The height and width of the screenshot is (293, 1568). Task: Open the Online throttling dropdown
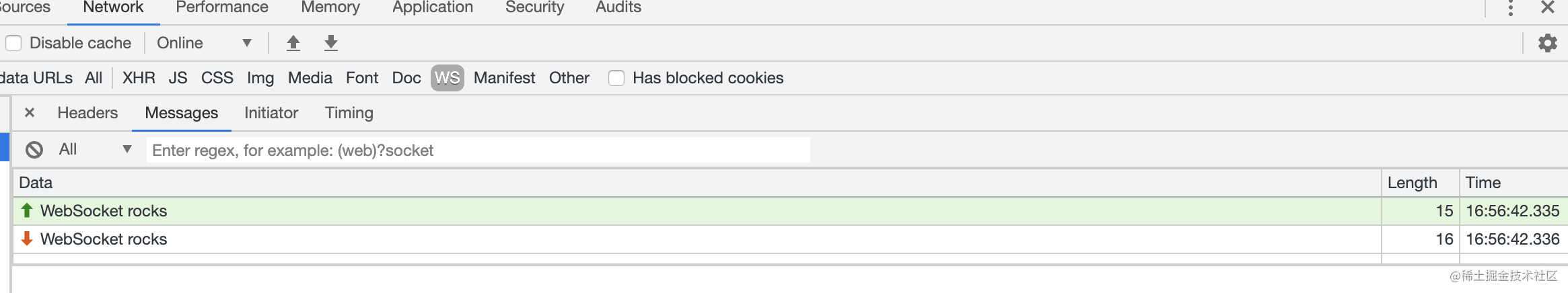[204, 43]
